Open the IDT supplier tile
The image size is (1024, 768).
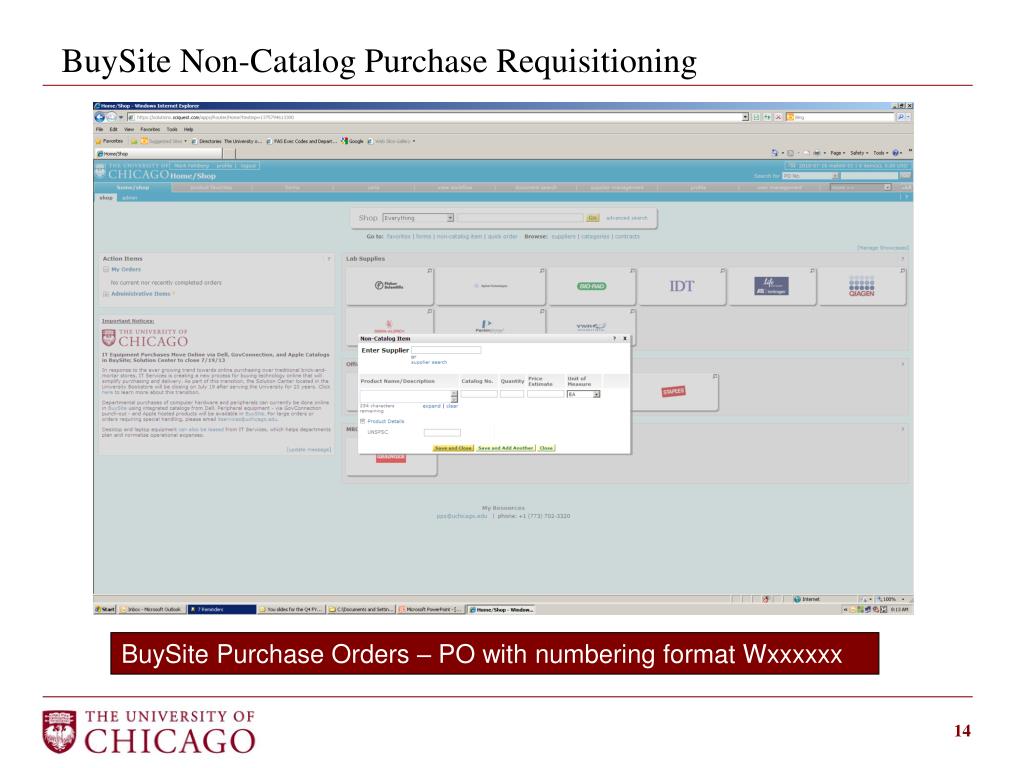point(682,286)
